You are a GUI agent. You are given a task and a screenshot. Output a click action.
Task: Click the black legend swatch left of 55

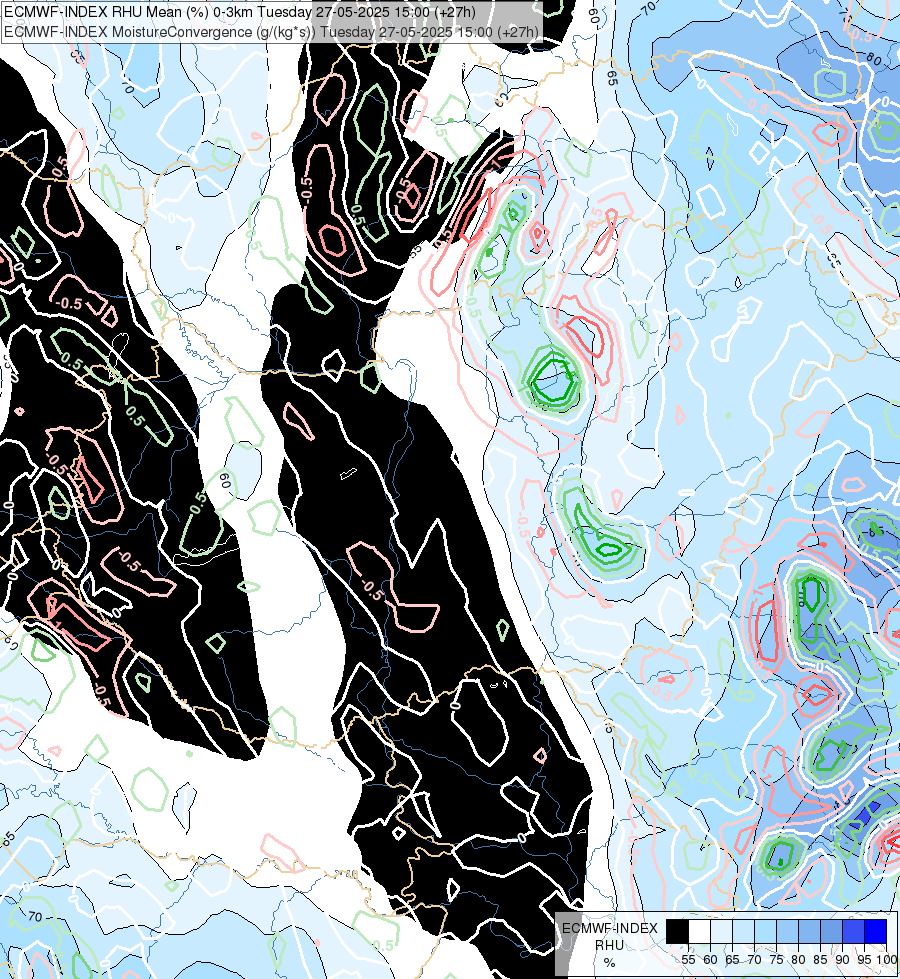677,931
